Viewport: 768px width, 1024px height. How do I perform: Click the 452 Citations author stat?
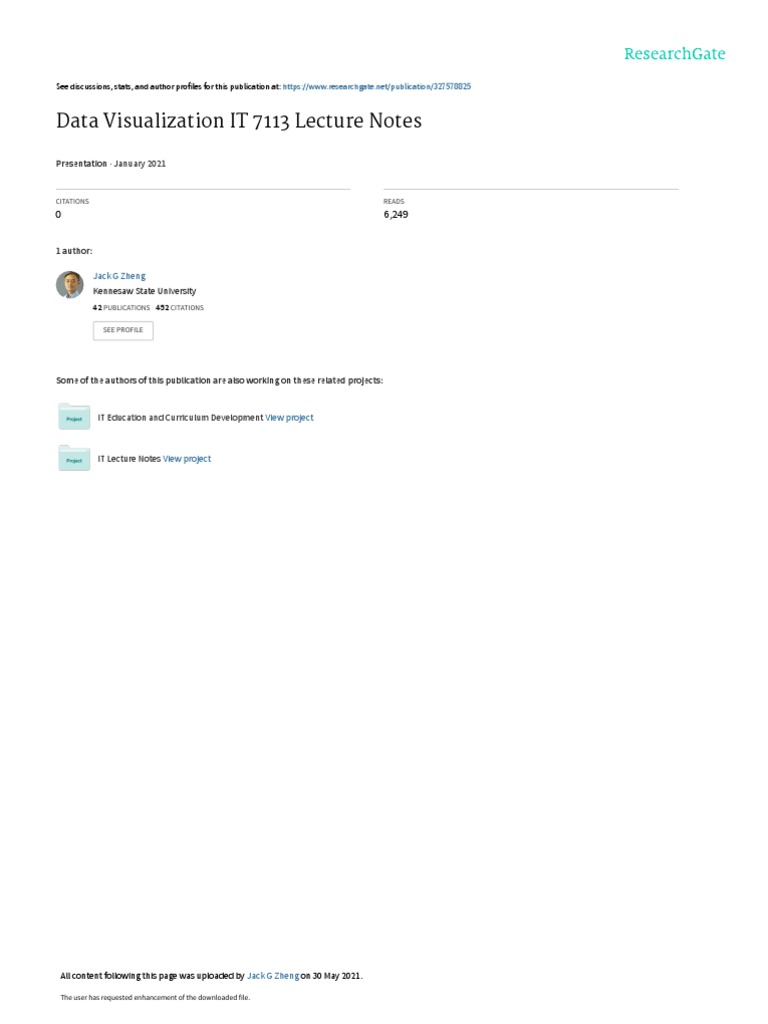point(180,308)
